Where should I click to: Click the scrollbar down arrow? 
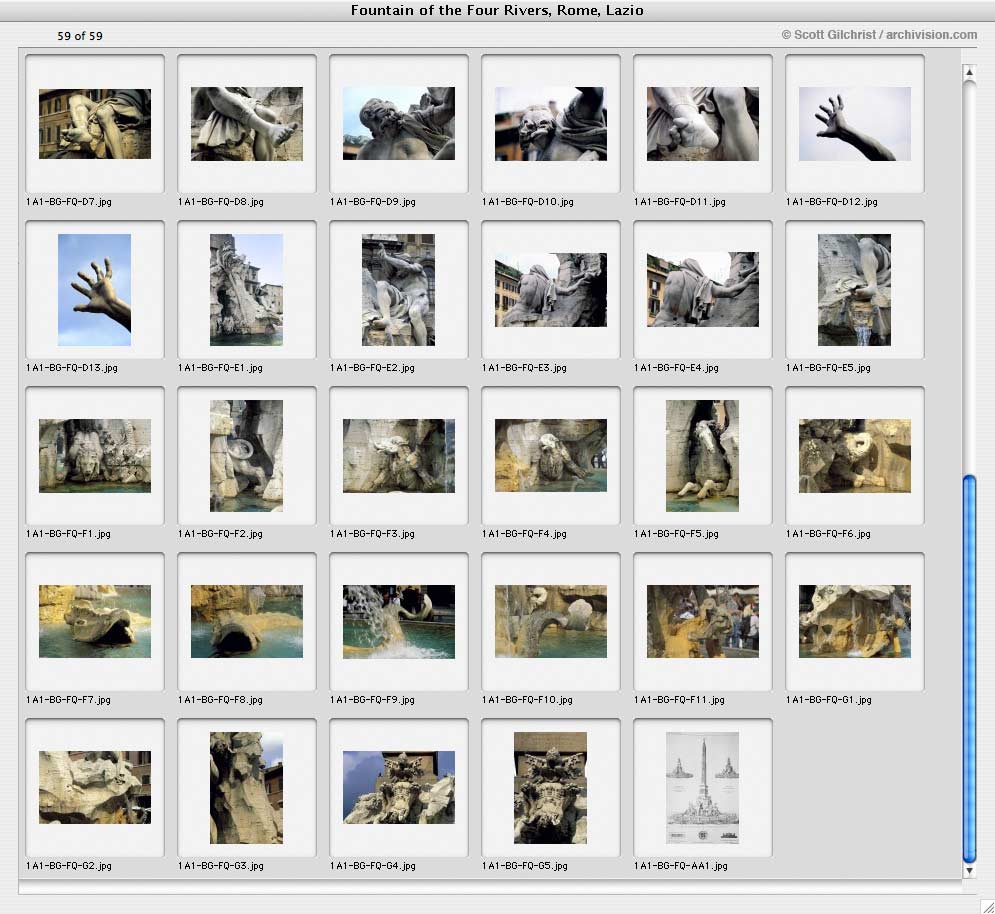pyautogui.click(x=969, y=871)
